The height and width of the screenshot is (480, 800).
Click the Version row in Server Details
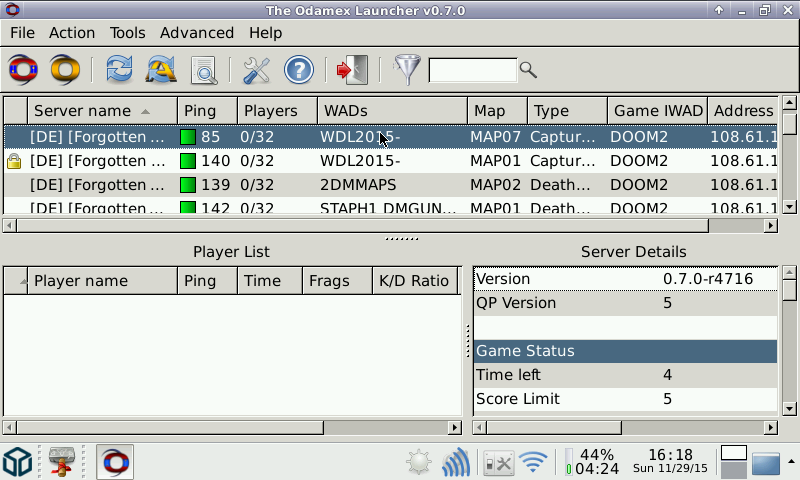626,279
